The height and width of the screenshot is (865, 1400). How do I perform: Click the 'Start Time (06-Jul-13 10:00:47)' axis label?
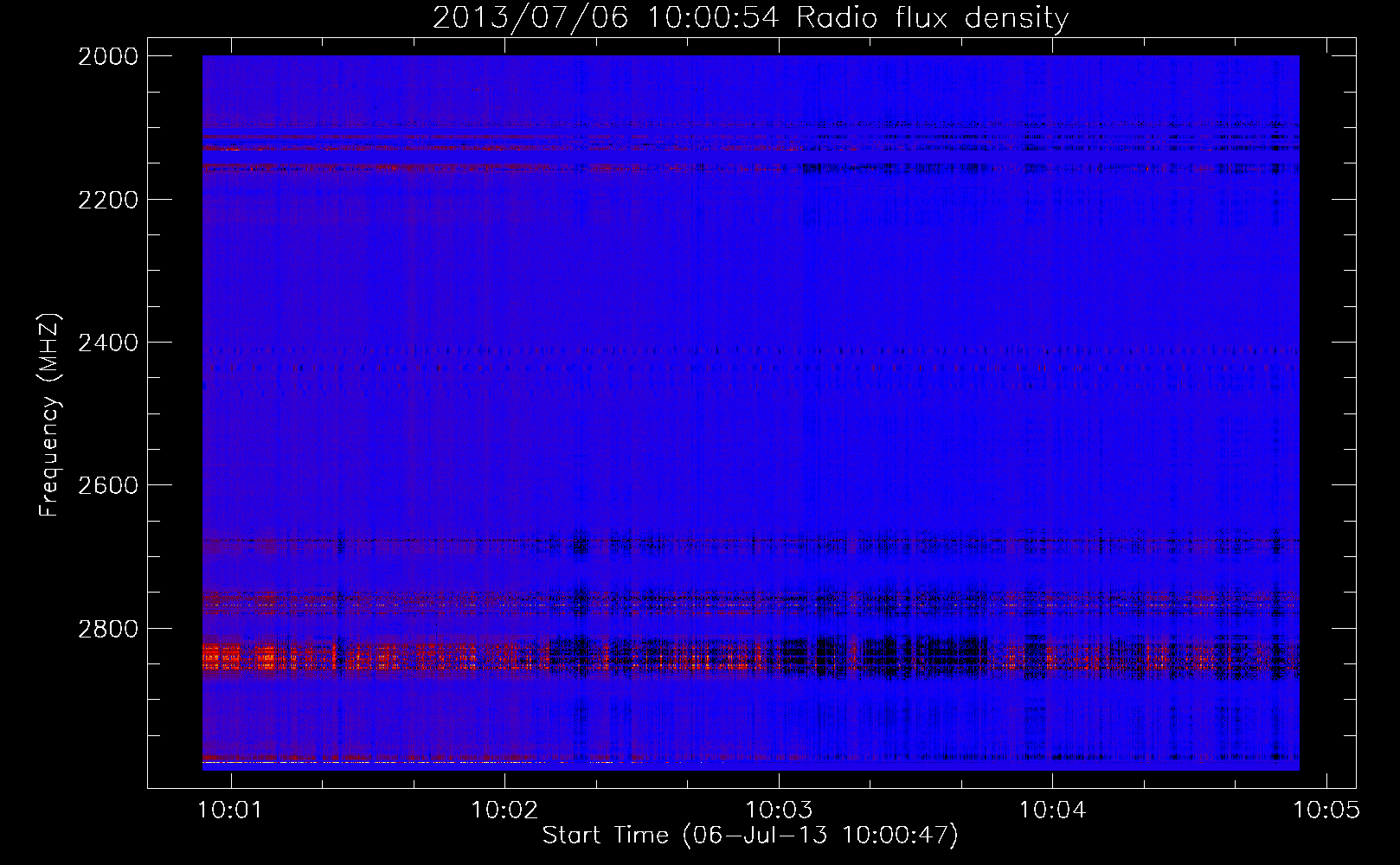tap(750, 836)
